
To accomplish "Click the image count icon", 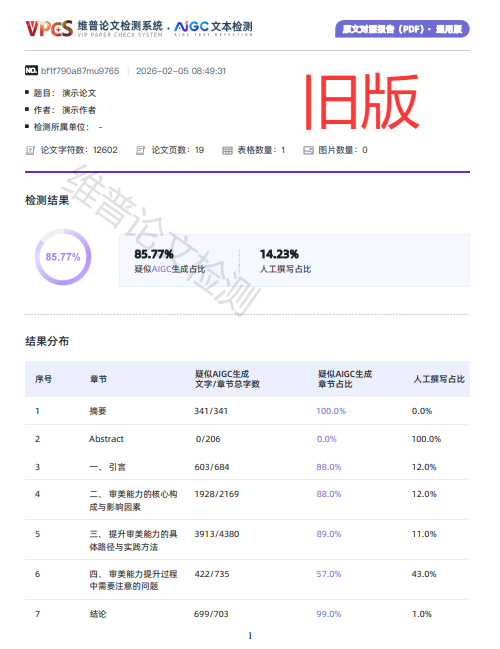I will [308, 150].
